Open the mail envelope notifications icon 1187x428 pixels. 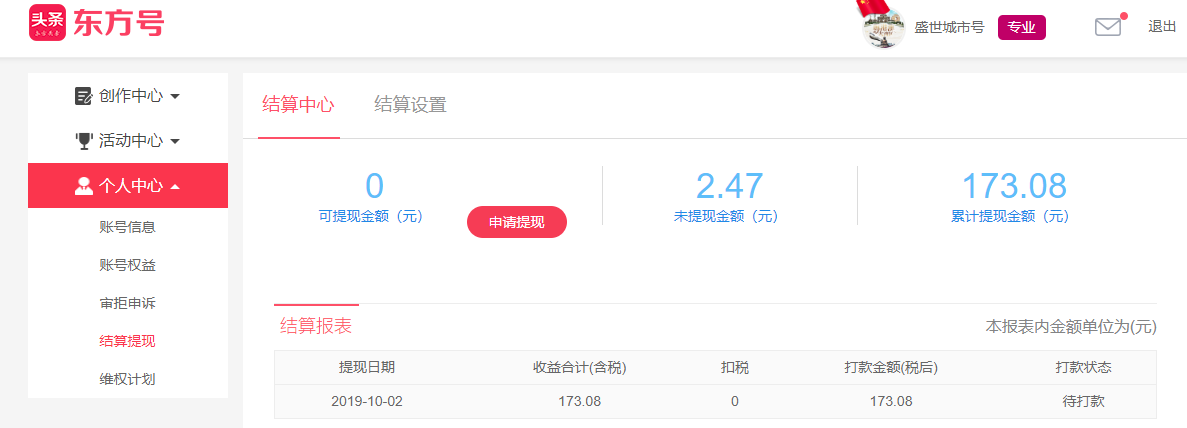[x=1108, y=27]
